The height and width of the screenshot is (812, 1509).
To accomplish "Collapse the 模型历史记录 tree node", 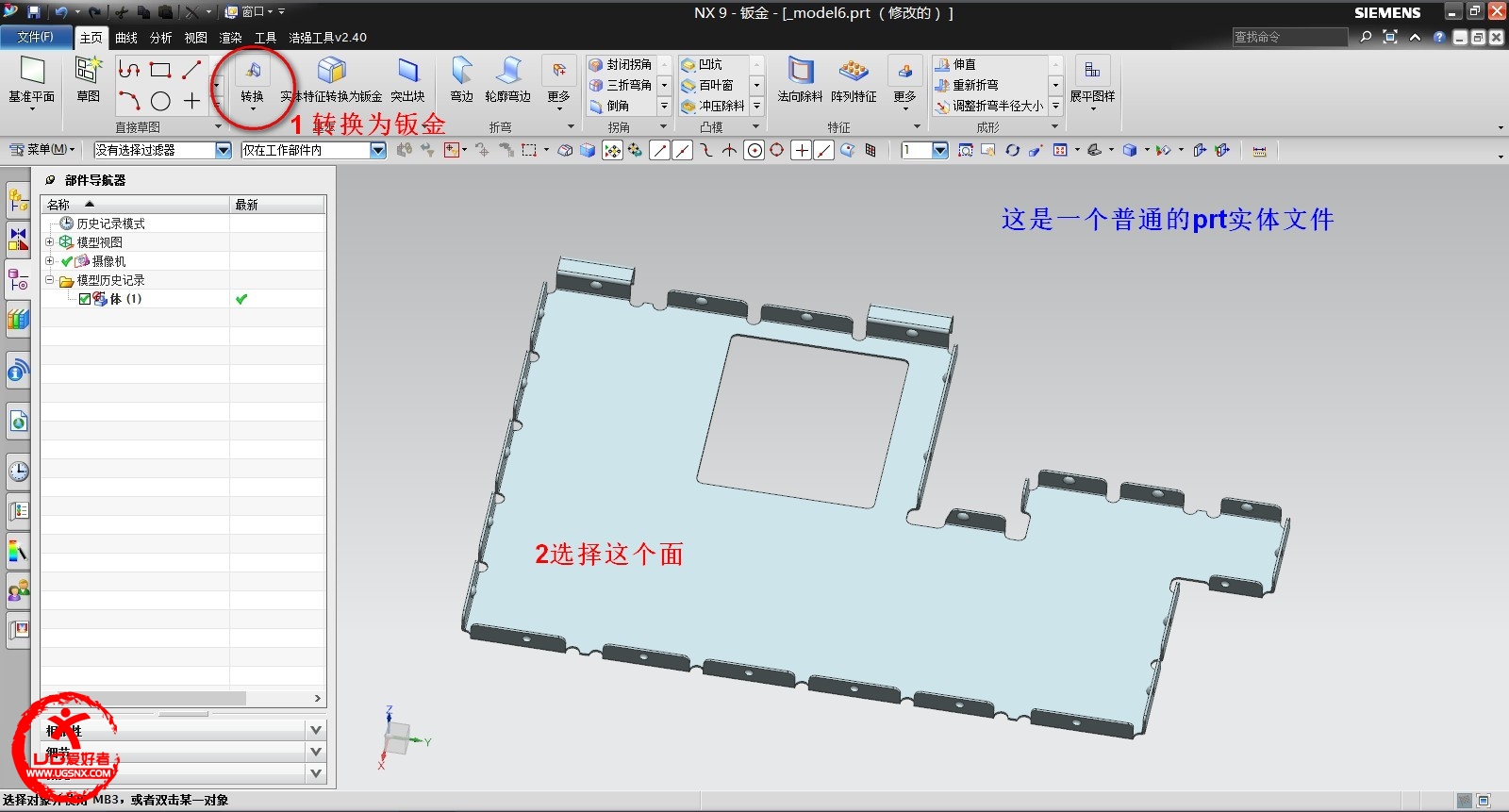I will 50,280.
